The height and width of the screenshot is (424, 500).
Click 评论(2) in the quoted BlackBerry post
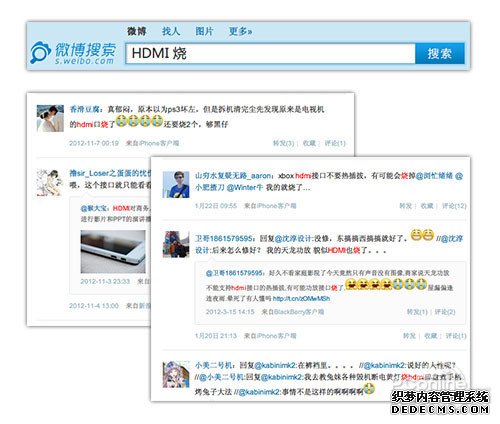point(445,312)
